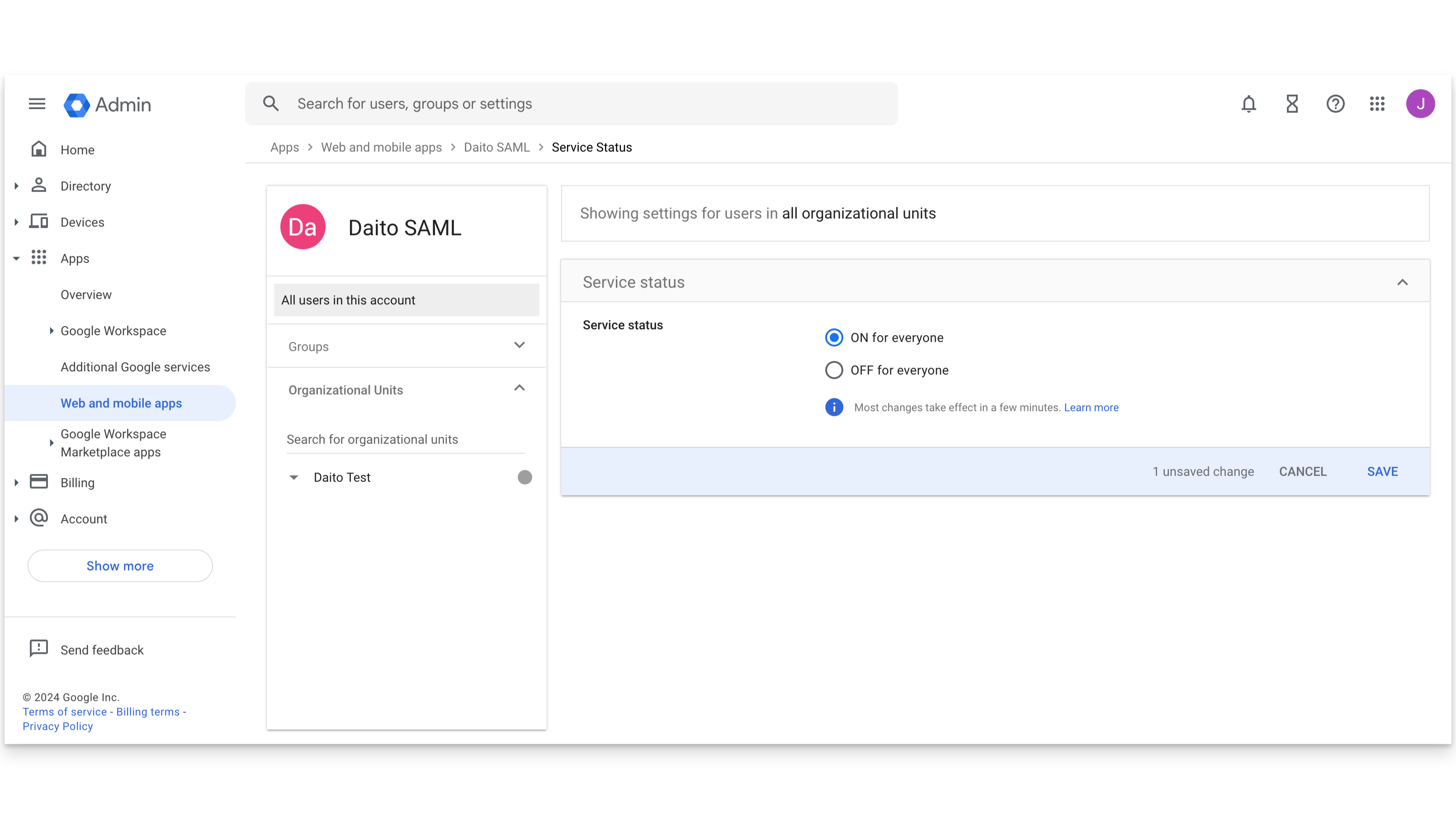This screenshot has height=819, width=1456.
Task: Collapse the Service status card chevron
Action: 1402,283
